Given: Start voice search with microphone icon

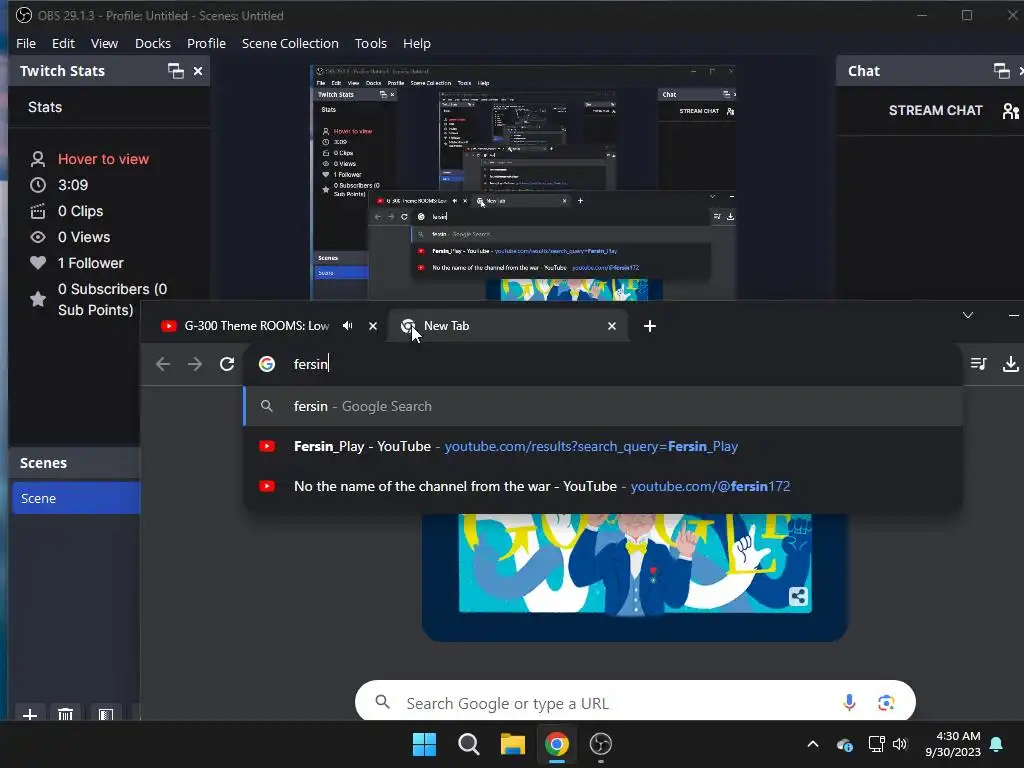Looking at the screenshot, I should coord(849,703).
